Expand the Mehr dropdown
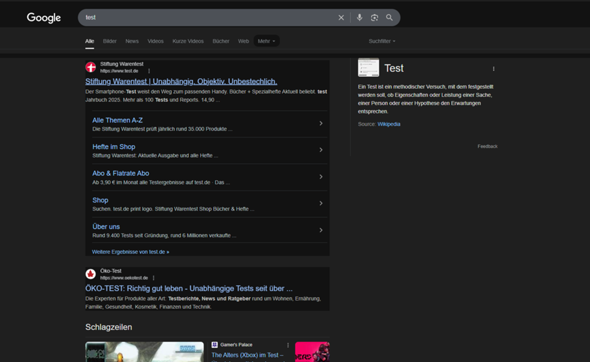Viewport: 590px width, 362px height. [x=266, y=41]
